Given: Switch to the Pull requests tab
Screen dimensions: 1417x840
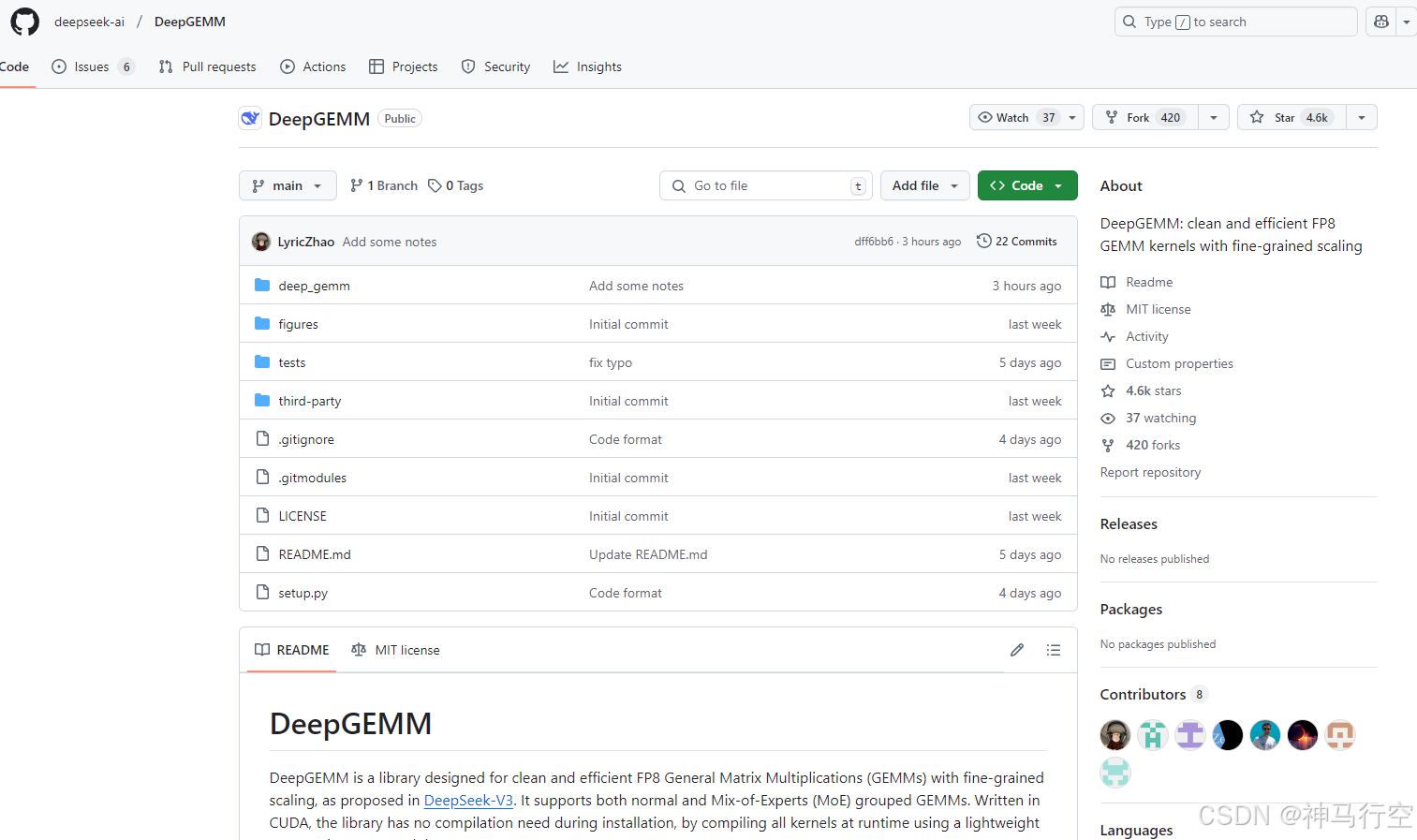Looking at the screenshot, I should (207, 66).
